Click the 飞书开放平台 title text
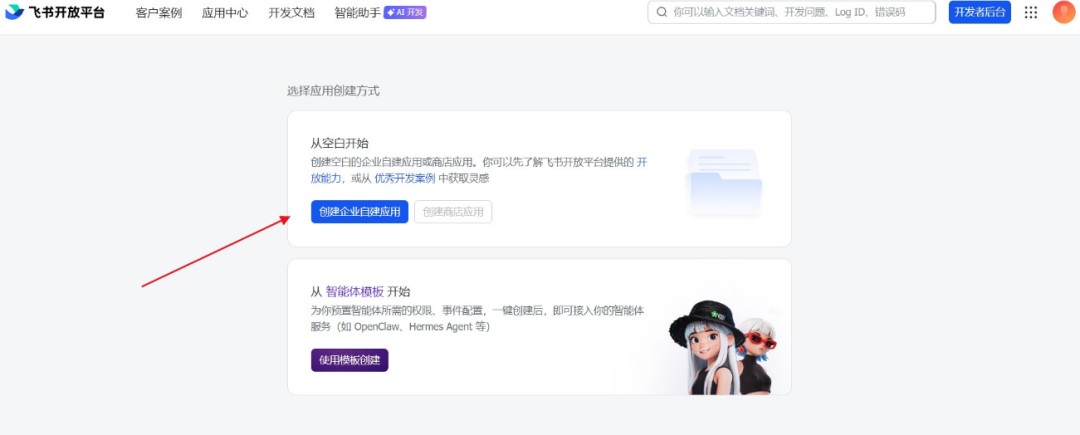The image size is (1080, 435). coord(67,12)
